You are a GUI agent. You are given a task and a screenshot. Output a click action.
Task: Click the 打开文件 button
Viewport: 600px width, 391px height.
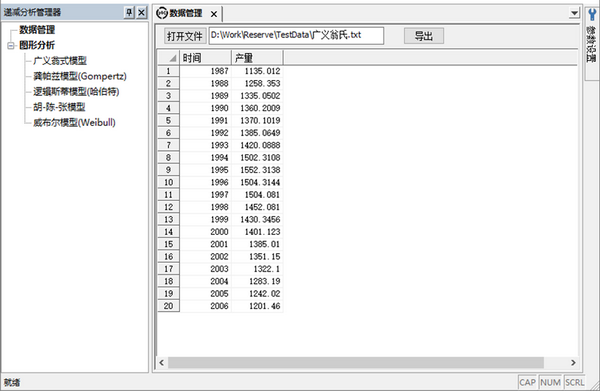tap(185, 36)
